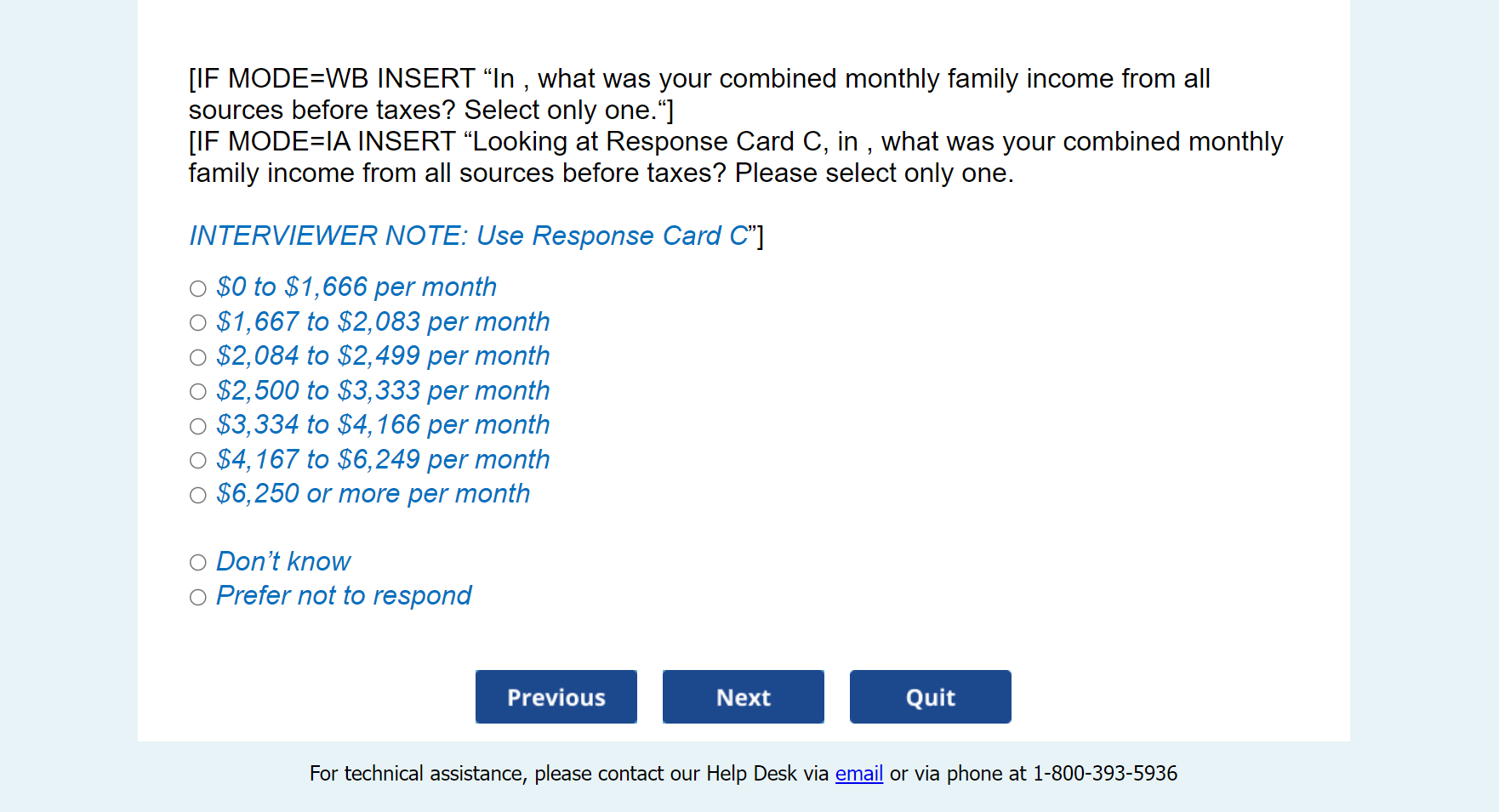Choose the Prefer not to respond radio
The height and width of the screenshot is (812, 1499).
point(198,598)
